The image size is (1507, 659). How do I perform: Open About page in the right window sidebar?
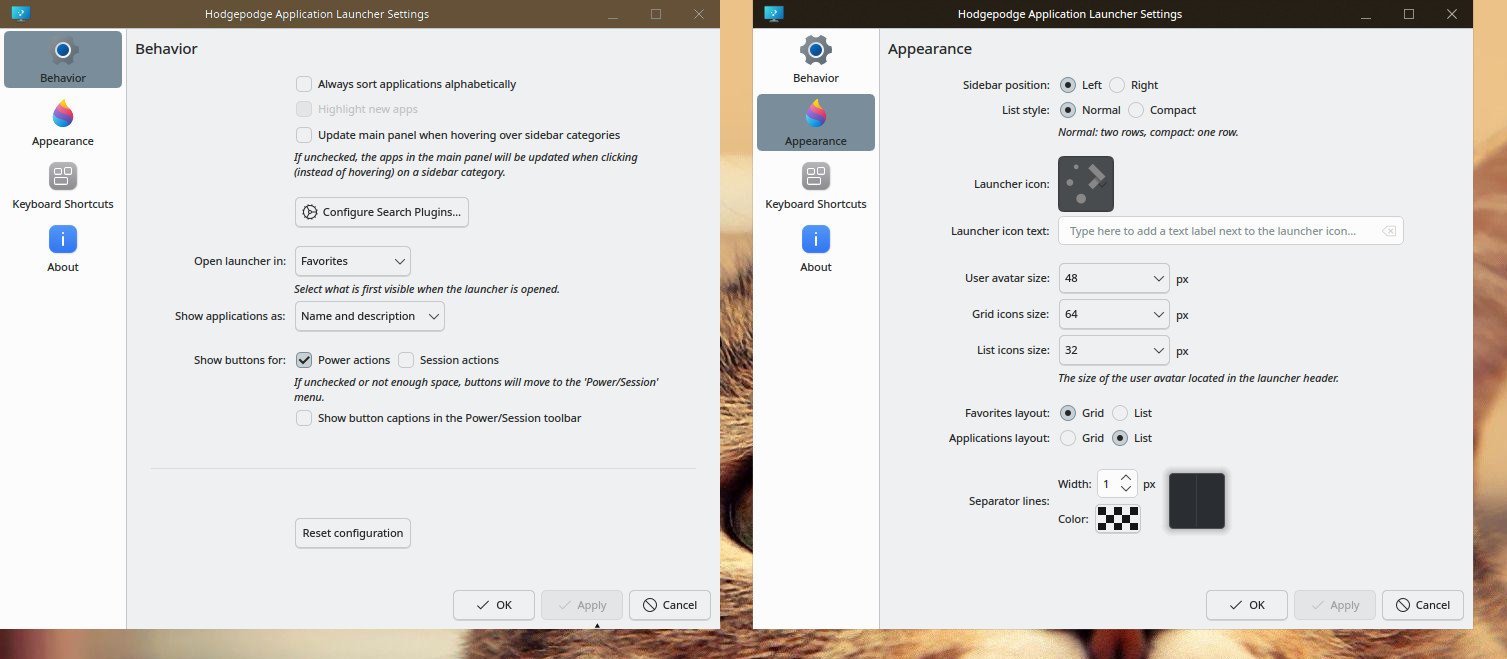[x=816, y=249]
